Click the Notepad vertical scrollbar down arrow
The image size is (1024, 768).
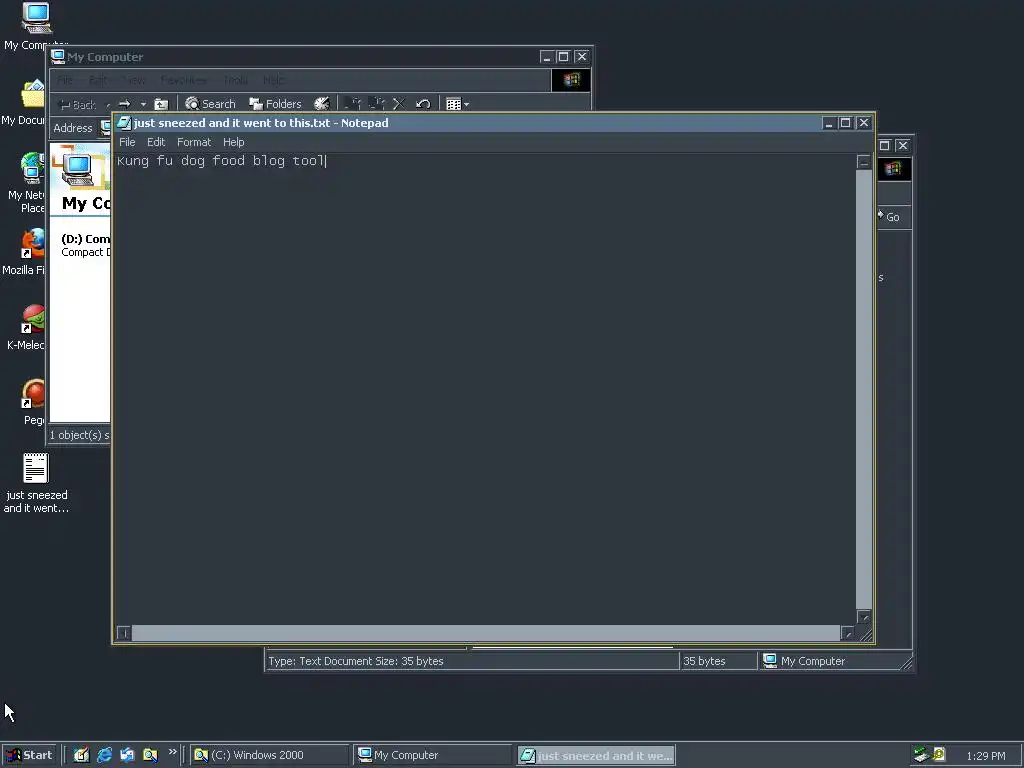tap(863, 617)
